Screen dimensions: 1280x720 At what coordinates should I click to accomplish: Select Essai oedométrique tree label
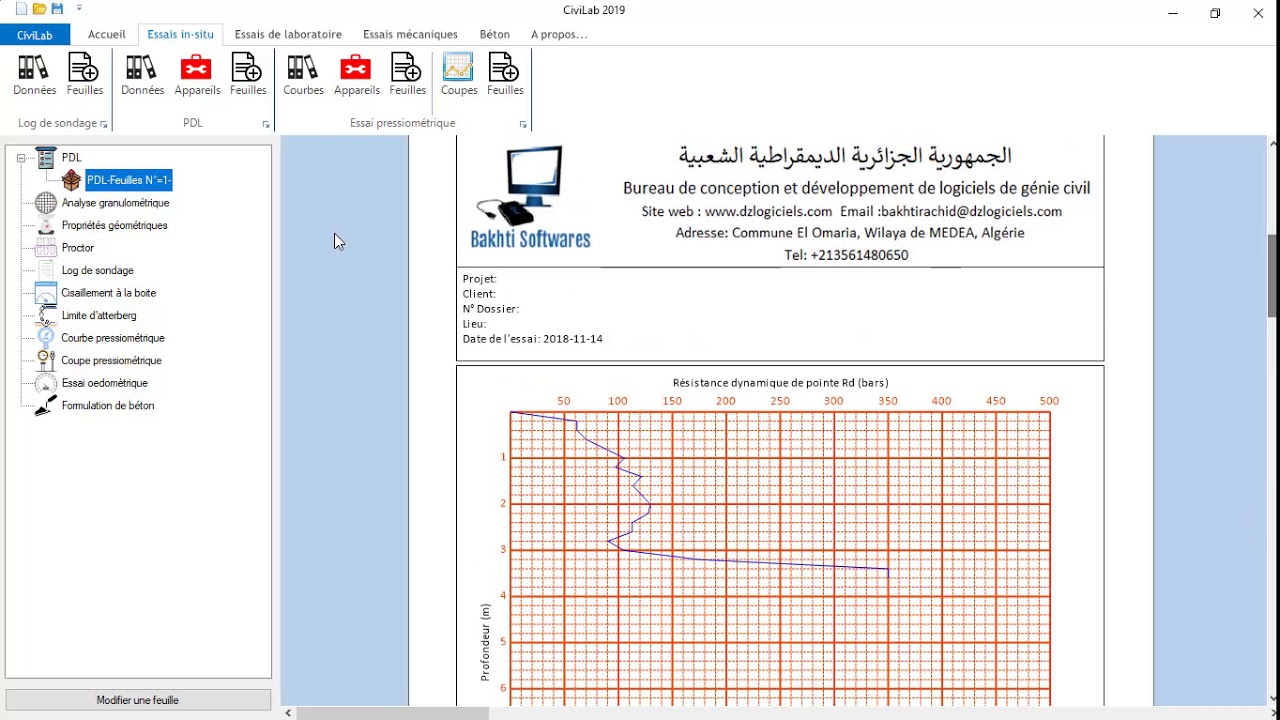(x=104, y=383)
